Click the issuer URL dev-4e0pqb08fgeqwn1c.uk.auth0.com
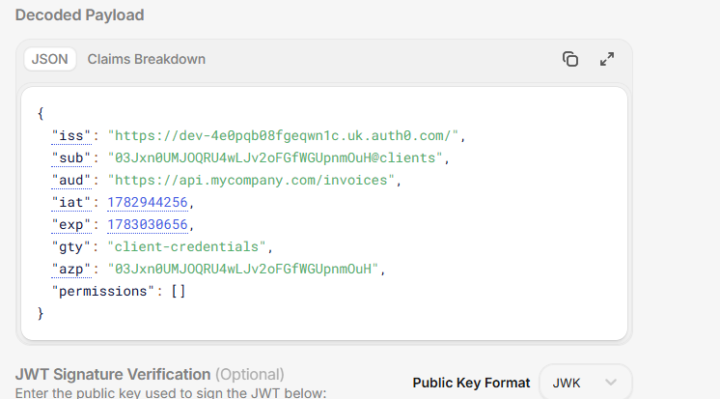 pos(283,136)
